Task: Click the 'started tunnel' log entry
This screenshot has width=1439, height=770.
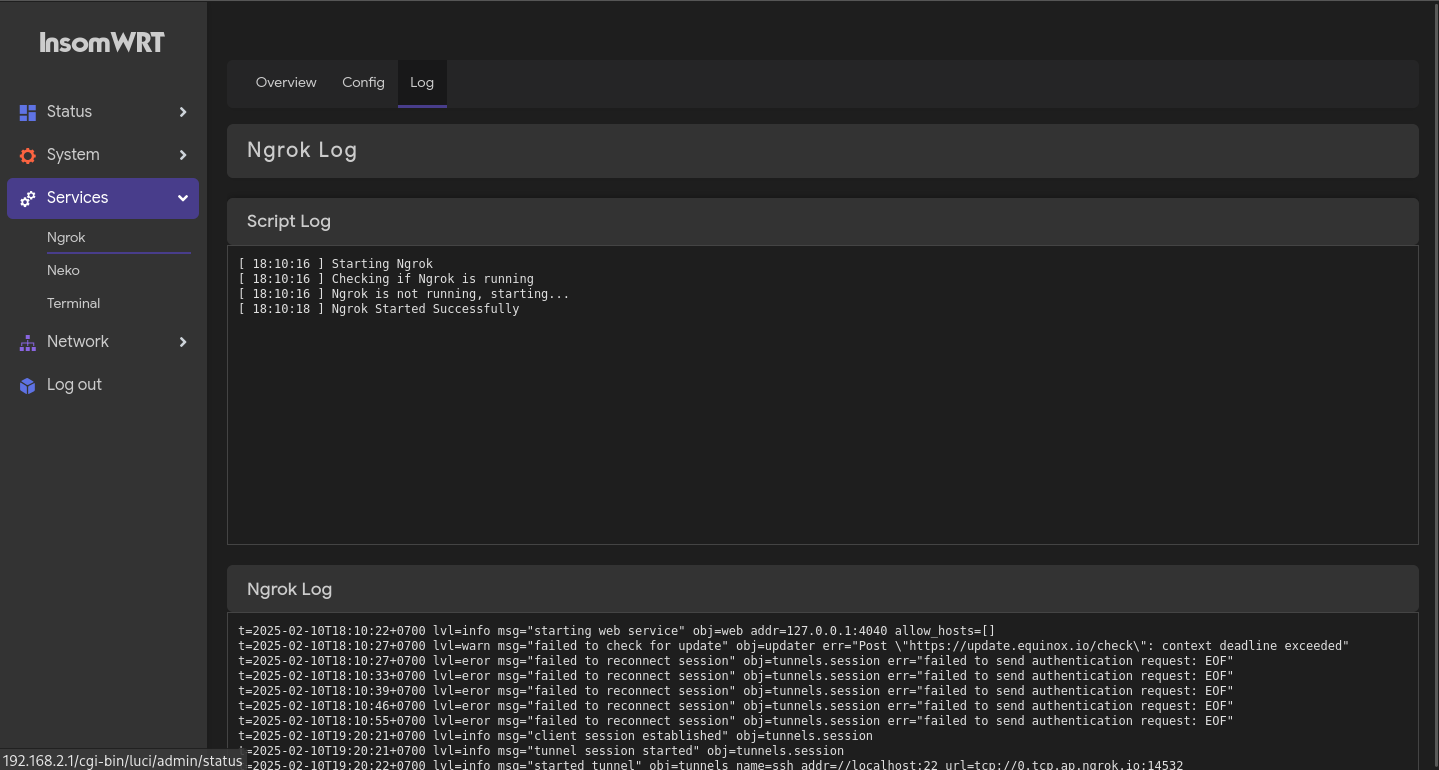Action: click(x=711, y=765)
